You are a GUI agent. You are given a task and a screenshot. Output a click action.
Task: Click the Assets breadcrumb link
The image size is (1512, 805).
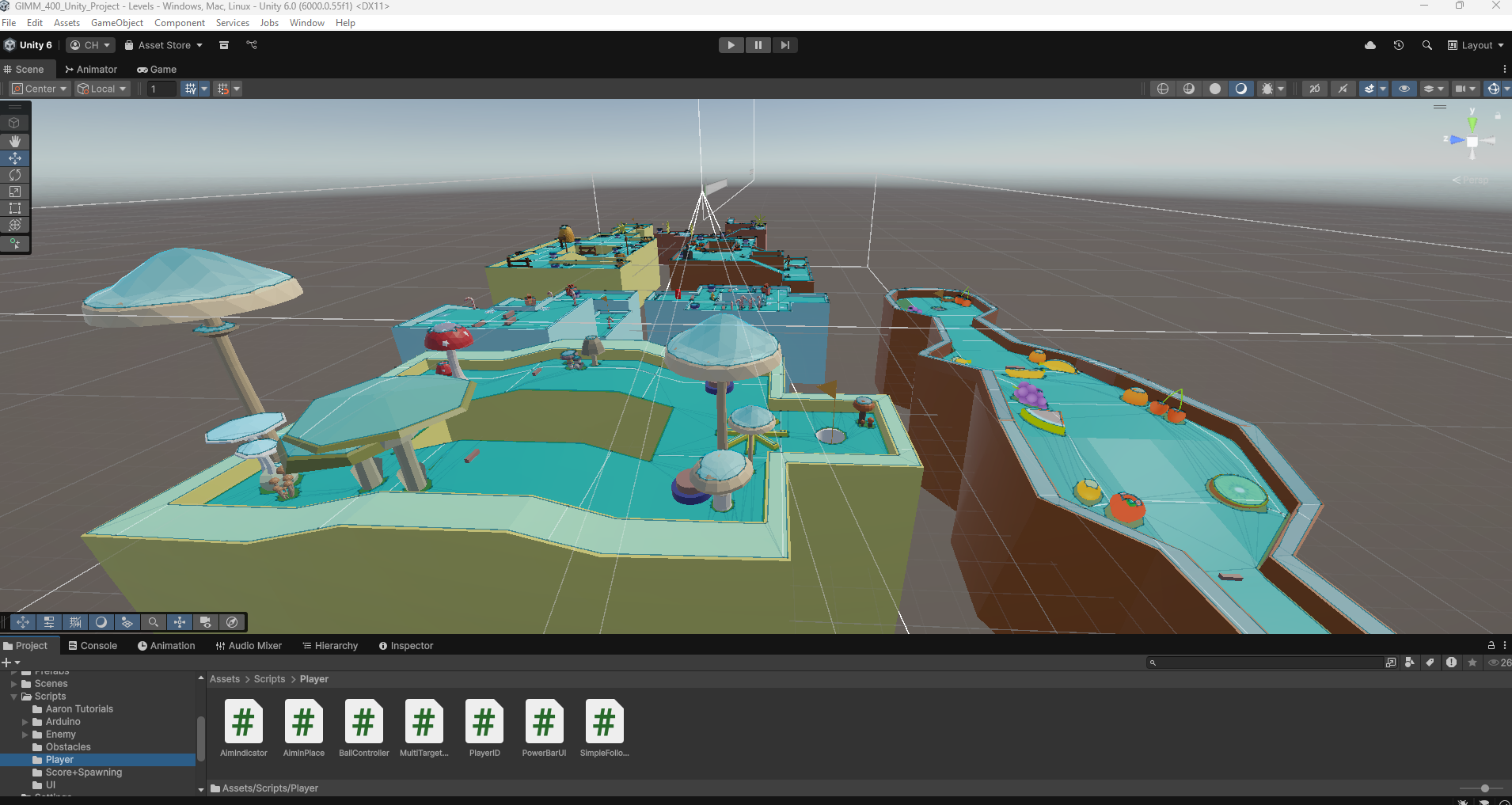click(225, 679)
